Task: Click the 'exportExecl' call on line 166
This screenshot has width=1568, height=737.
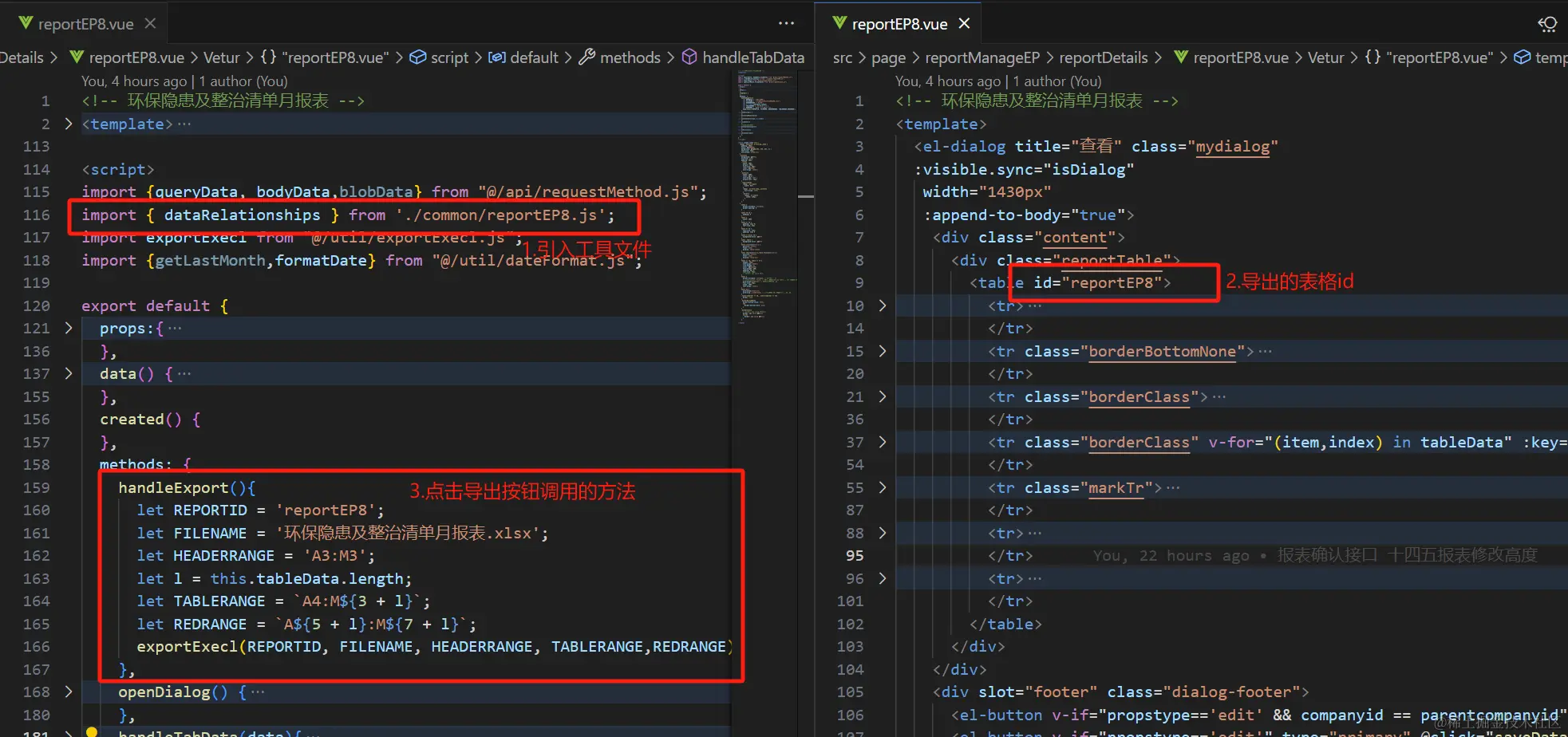Action: click(188, 646)
